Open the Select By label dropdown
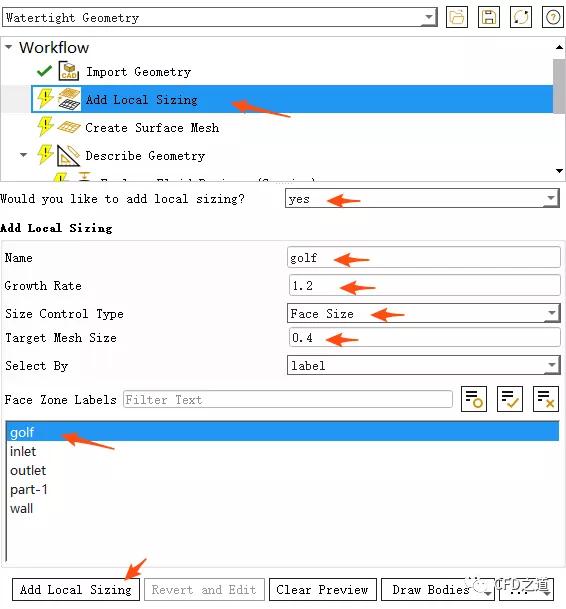This screenshot has width=566, height=609. (x=423, y=365)
